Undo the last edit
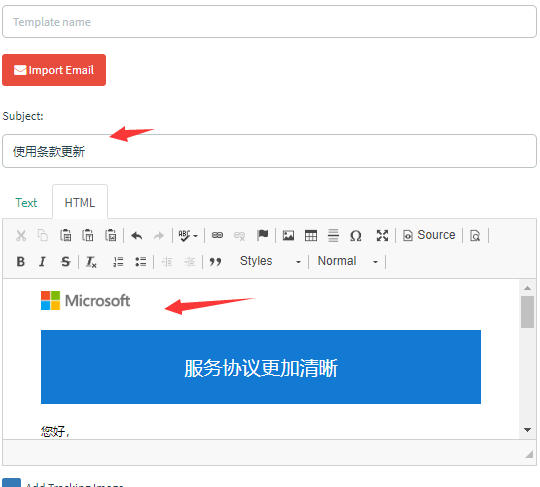This screenshot has width=540, height=487. 137,236
